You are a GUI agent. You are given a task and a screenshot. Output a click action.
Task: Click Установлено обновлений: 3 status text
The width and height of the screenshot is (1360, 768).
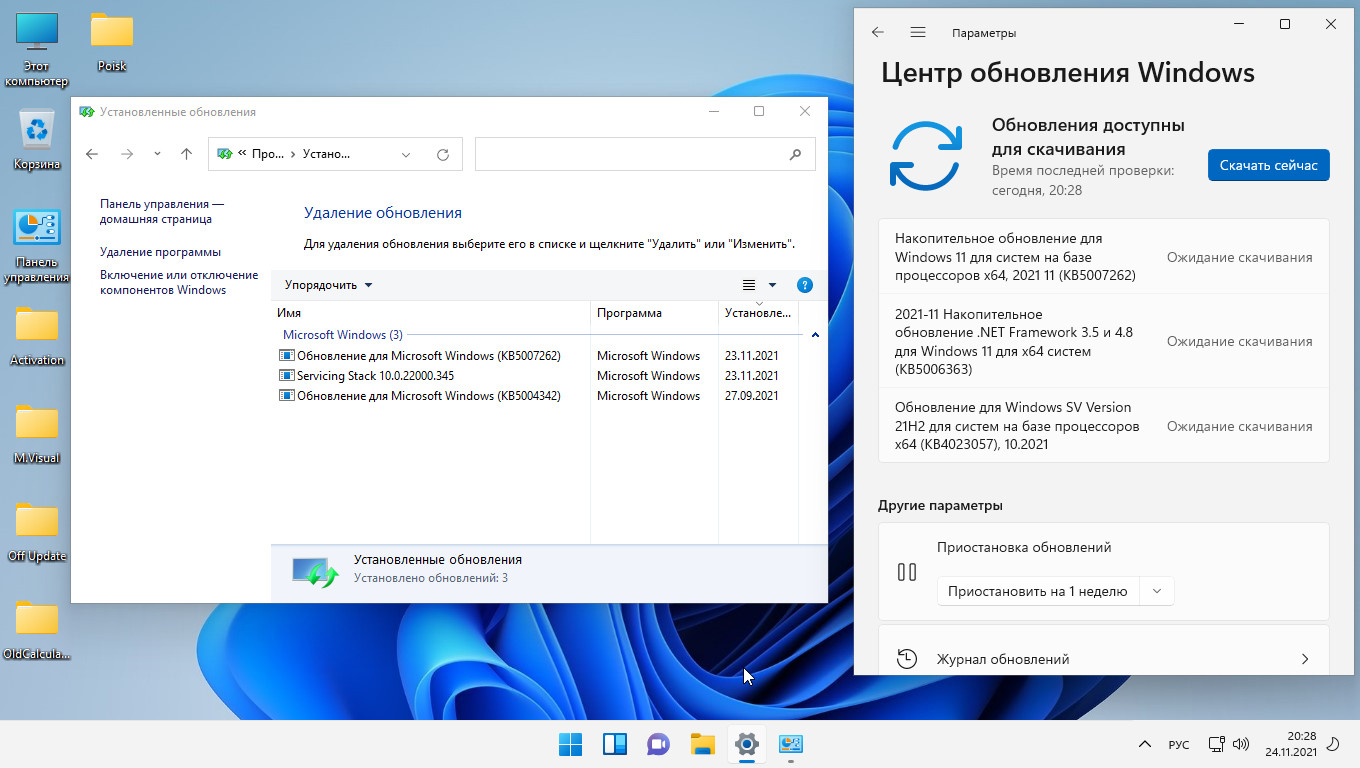click(431, 578)
